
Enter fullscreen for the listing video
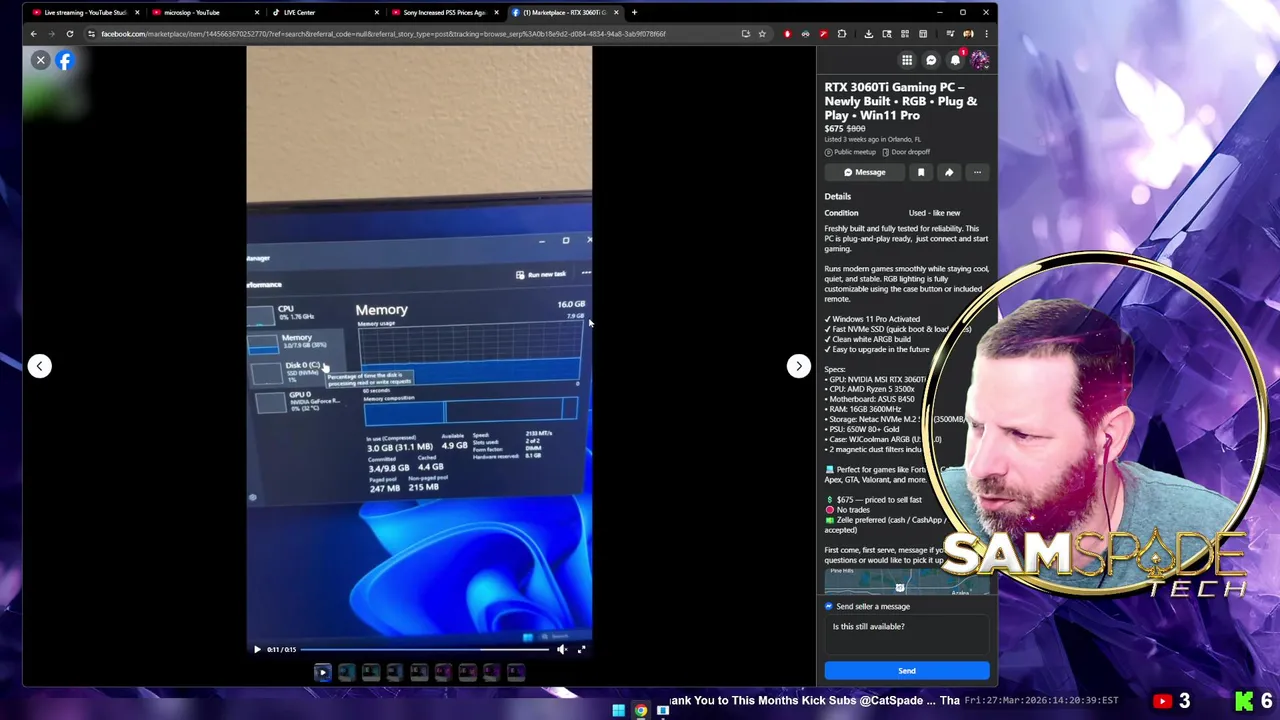pos(582,649)
